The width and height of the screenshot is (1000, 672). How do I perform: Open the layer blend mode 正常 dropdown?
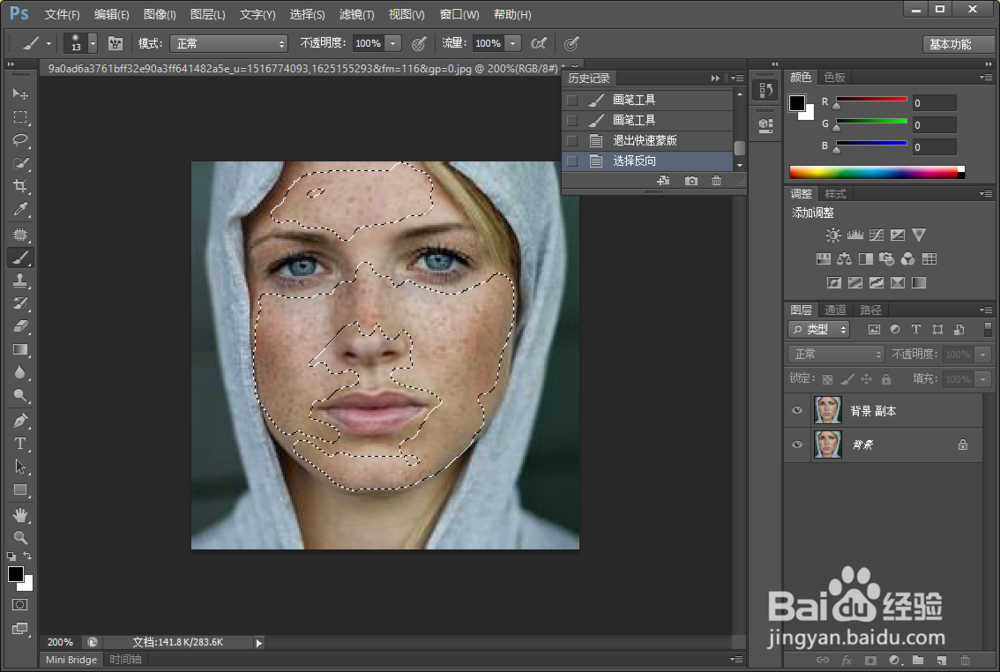(836, 355)
